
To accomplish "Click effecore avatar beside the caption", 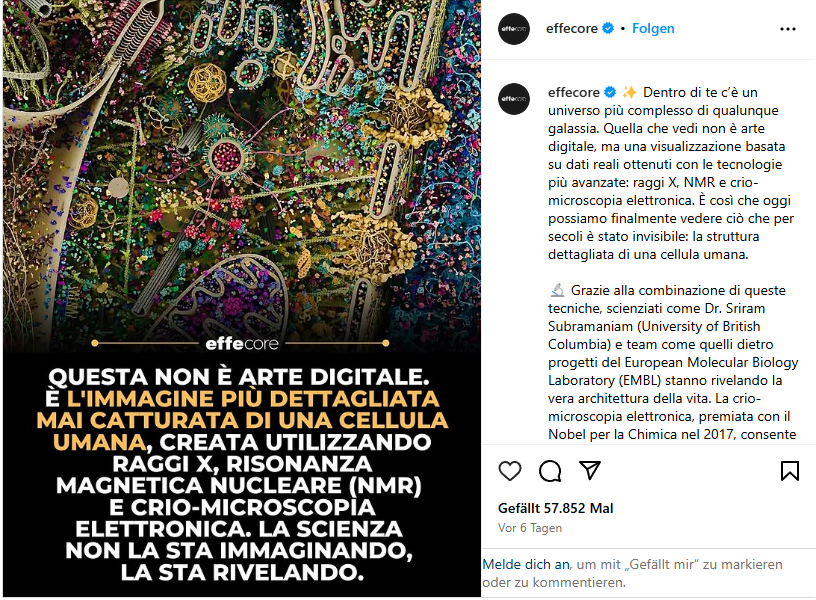I will [514, 98].
